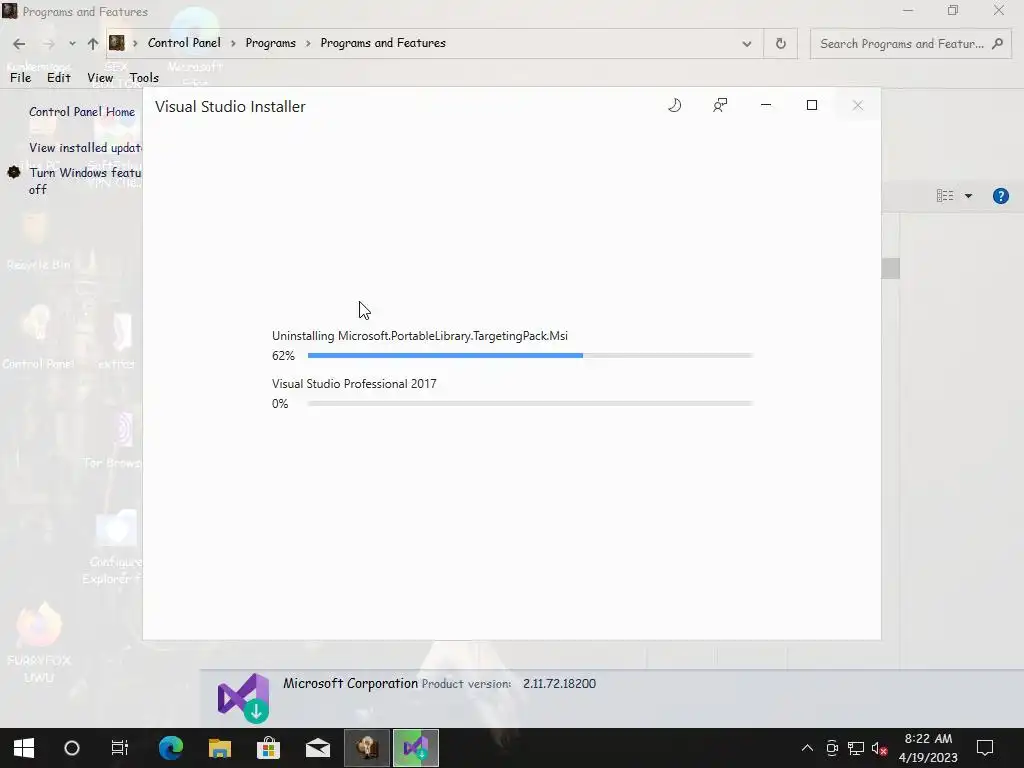This screenshot has width=1024, height=768.
Task: Open the Programs breadcrumb
Action: point(270,43)
